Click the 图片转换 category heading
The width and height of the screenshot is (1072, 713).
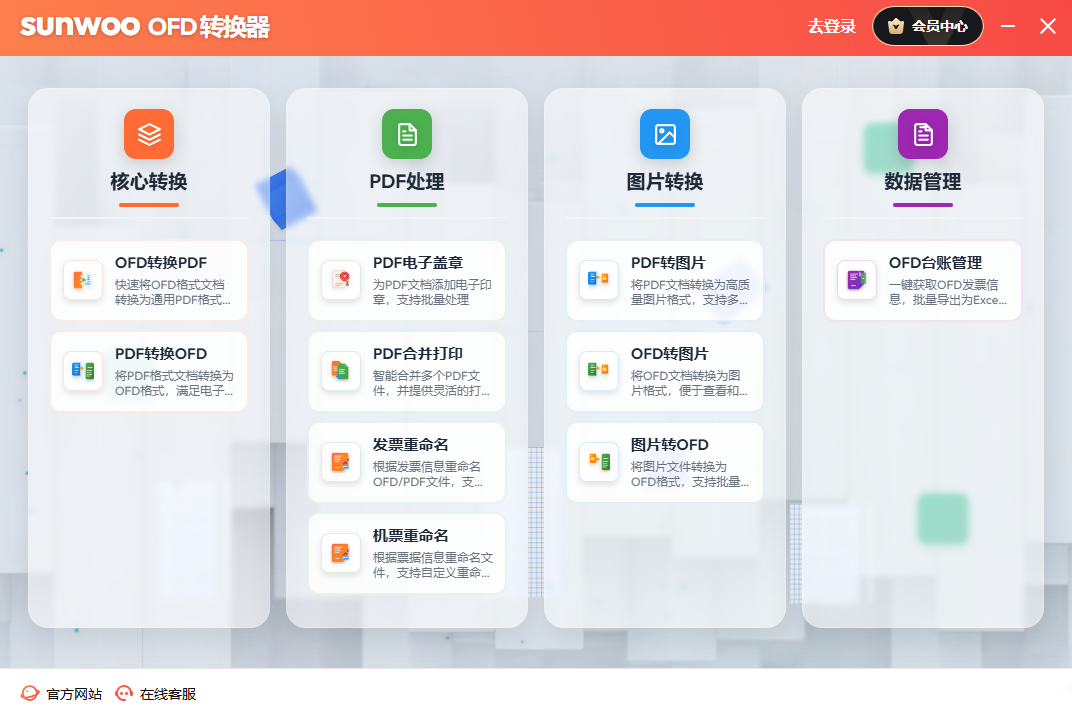point(665,182)
